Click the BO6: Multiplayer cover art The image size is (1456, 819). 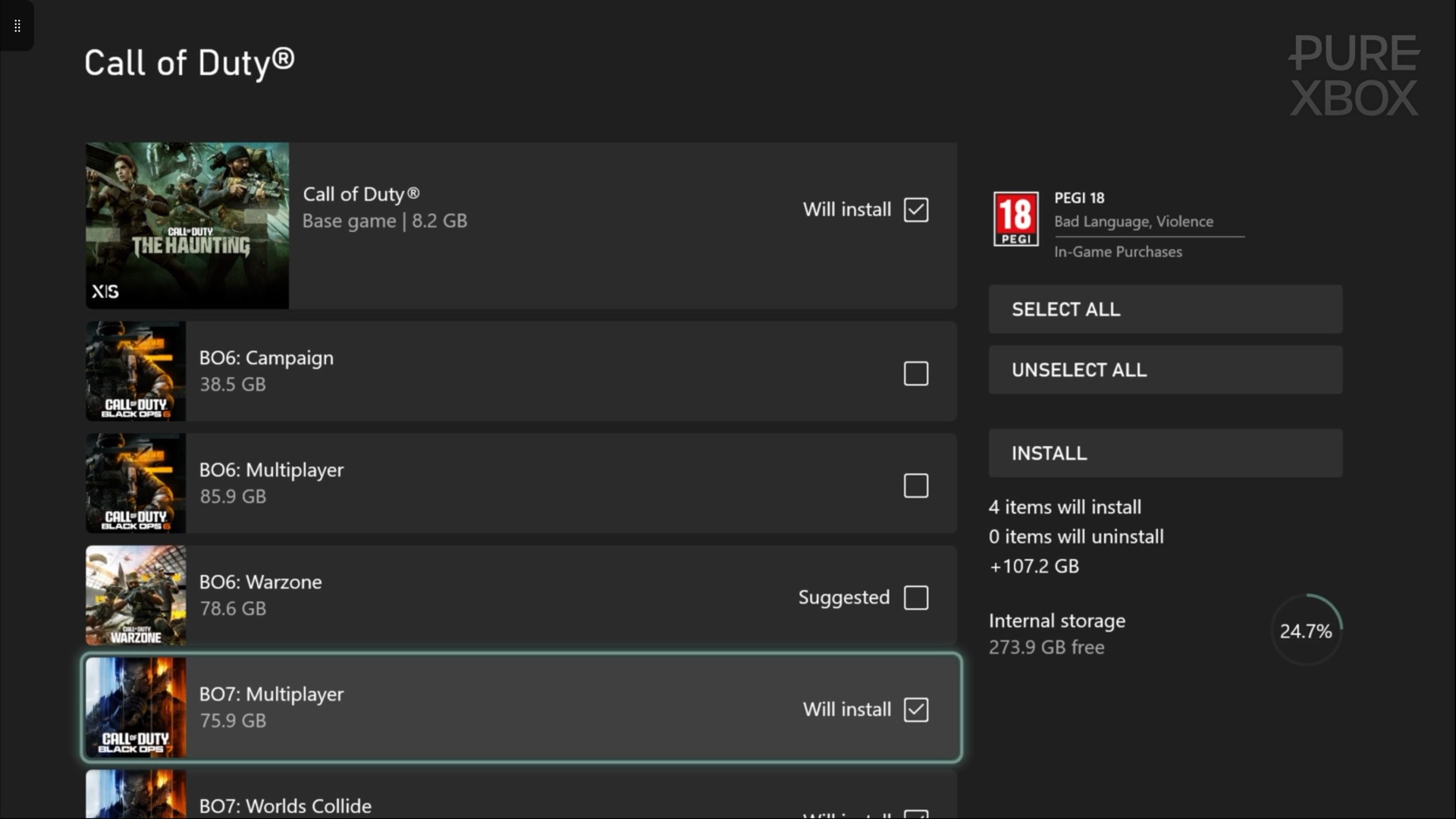[x=136, y=484]
